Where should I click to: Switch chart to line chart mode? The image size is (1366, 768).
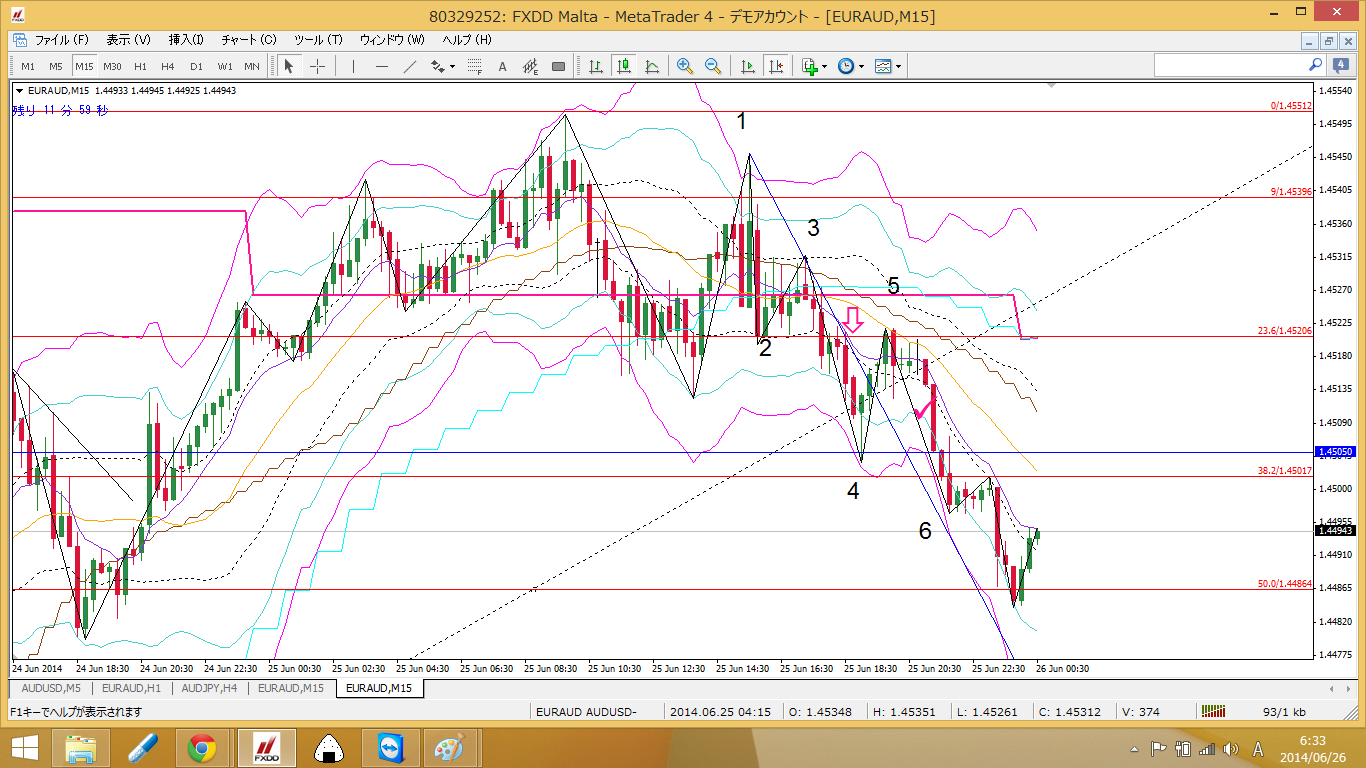(652, 66)
